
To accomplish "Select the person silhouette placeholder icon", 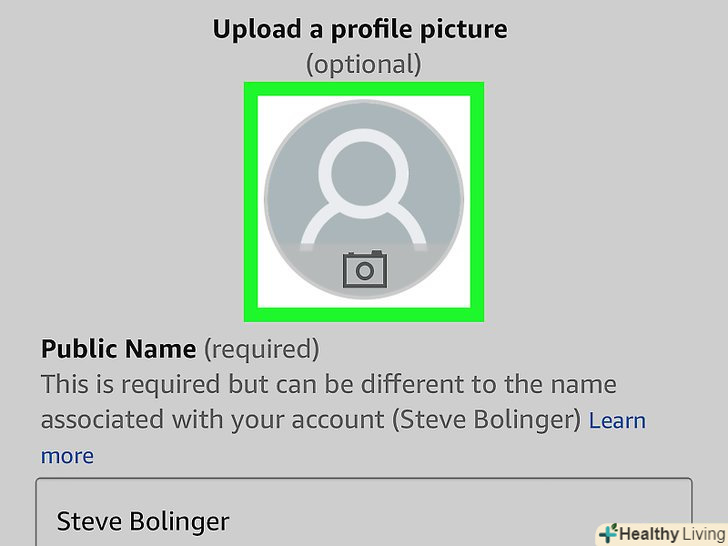I will click(x=364, y=188).
